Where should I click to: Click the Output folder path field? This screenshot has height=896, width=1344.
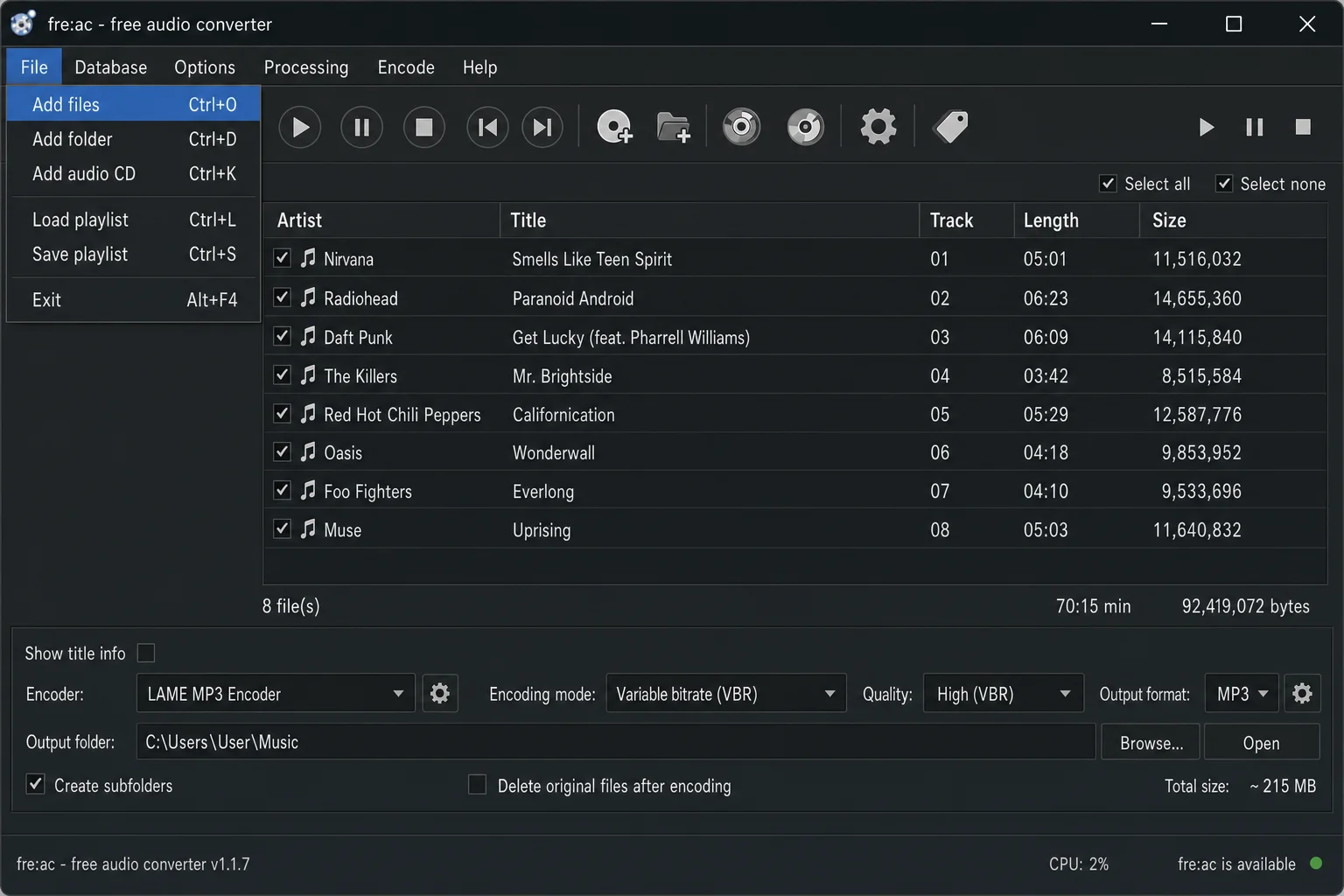616,742
